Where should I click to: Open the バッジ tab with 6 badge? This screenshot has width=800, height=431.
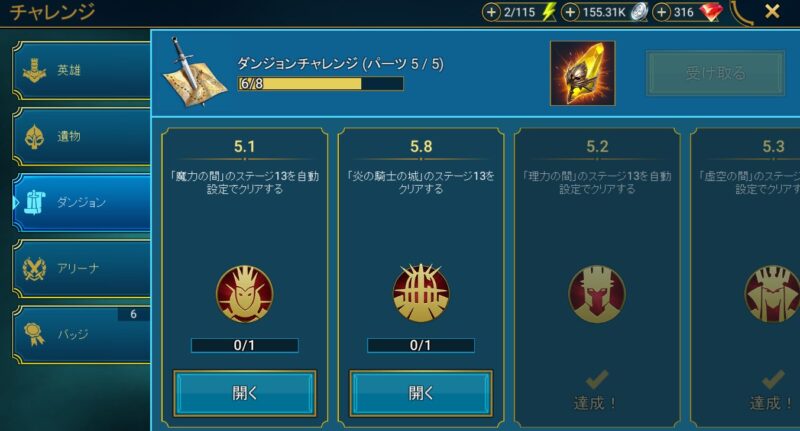82,335
